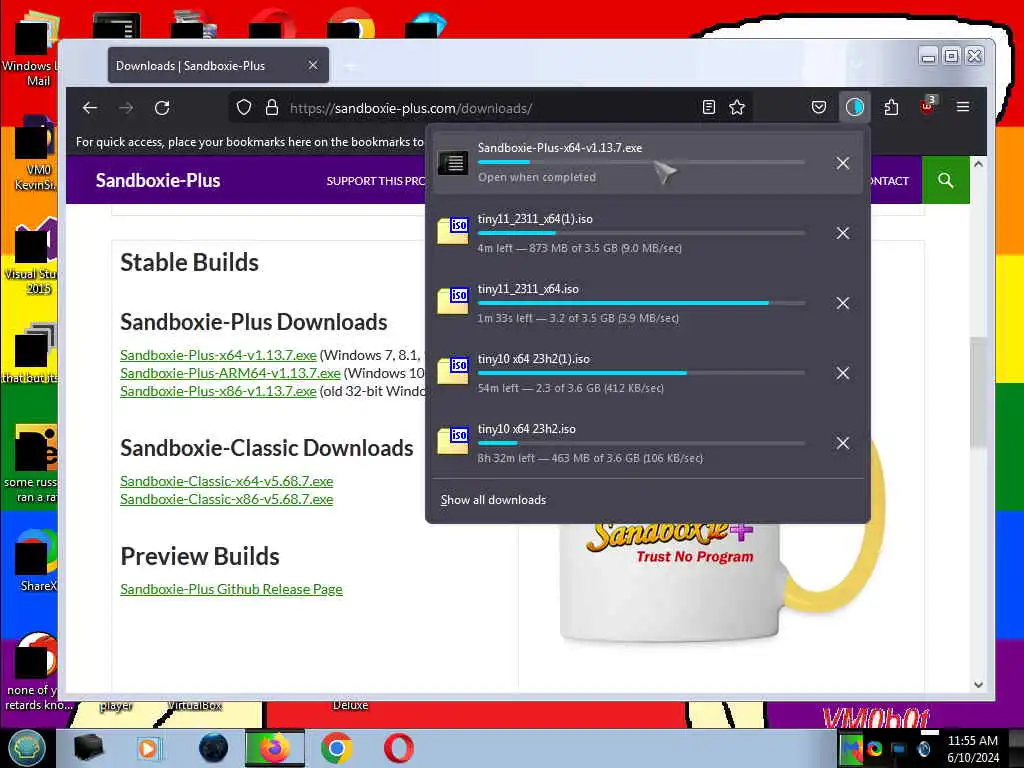Open Firefox application hamburger menu
Screen dimensions: 1024x768
(x=963, y=107)
